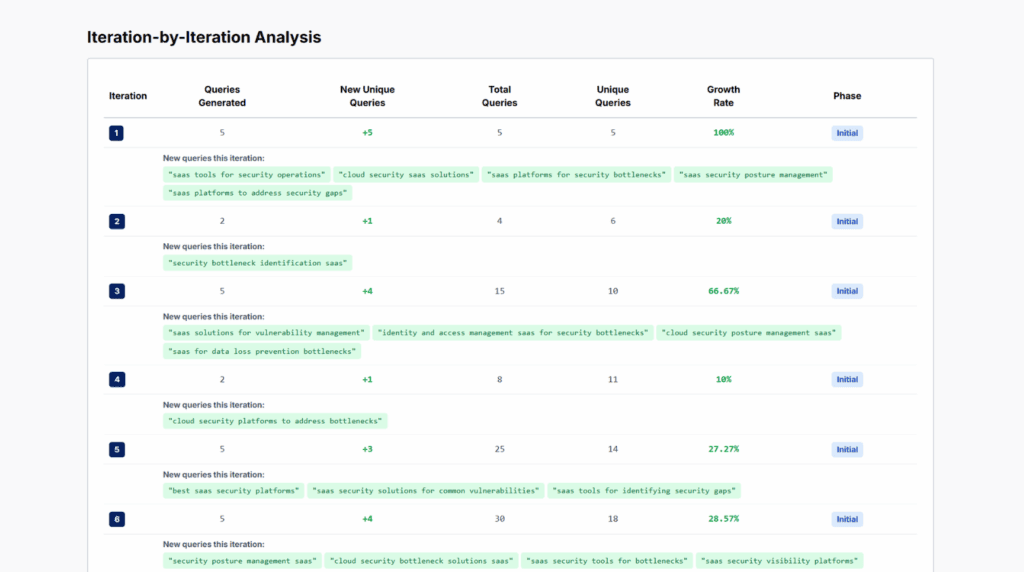The image size is (1024, 572).
Task: Click the Initial phase badge for iteration 1
Action: 846,133
